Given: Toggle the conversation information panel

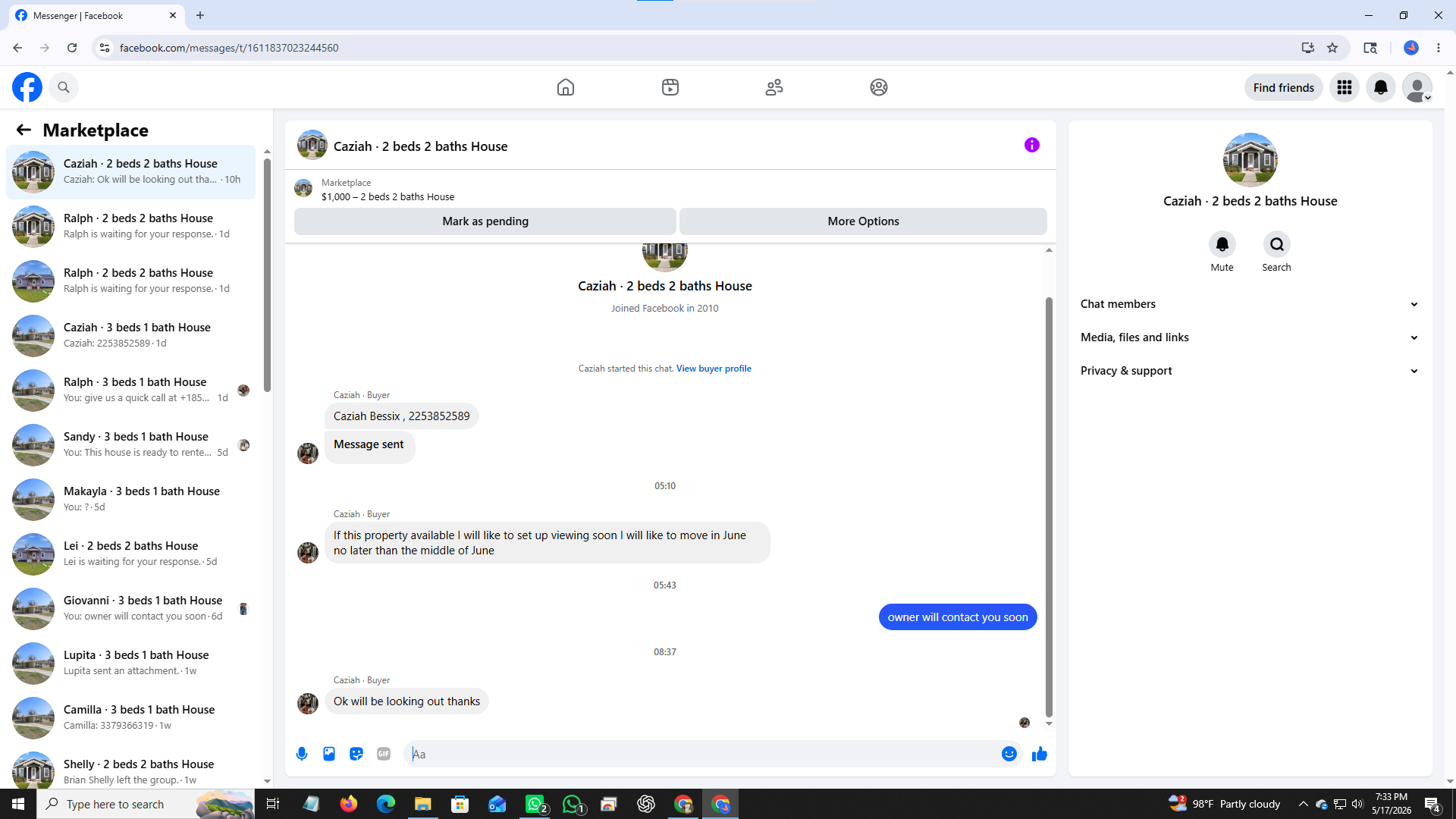Looking at the screenshot, I should pyautogui.click(x=1032, y=145).
